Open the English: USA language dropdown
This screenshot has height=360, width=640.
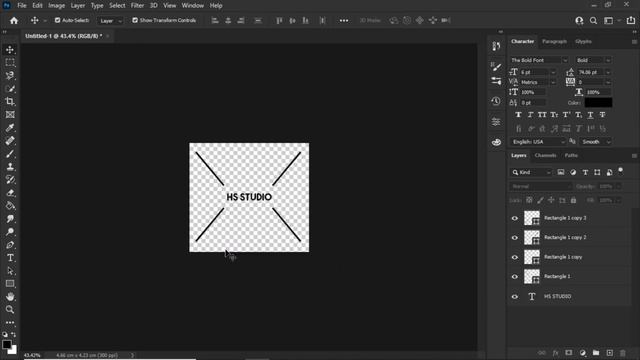(538, 142)
